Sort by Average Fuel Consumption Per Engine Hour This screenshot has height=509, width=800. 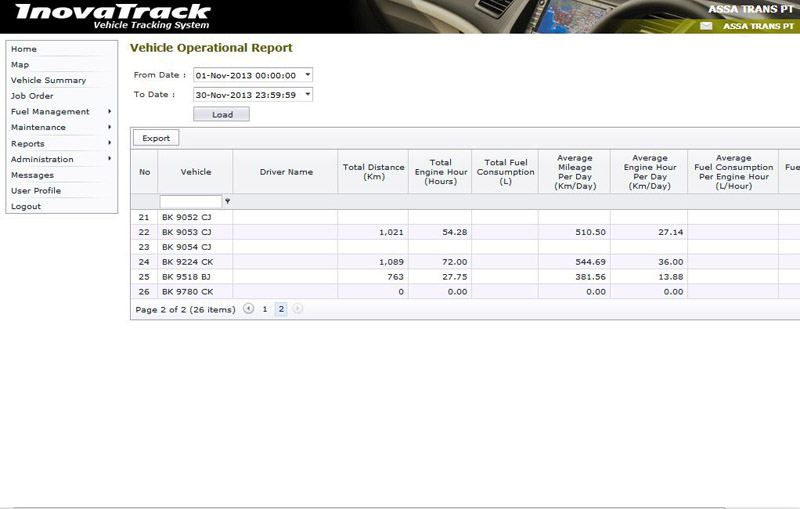pyautogui.click(x=733, y=172)
